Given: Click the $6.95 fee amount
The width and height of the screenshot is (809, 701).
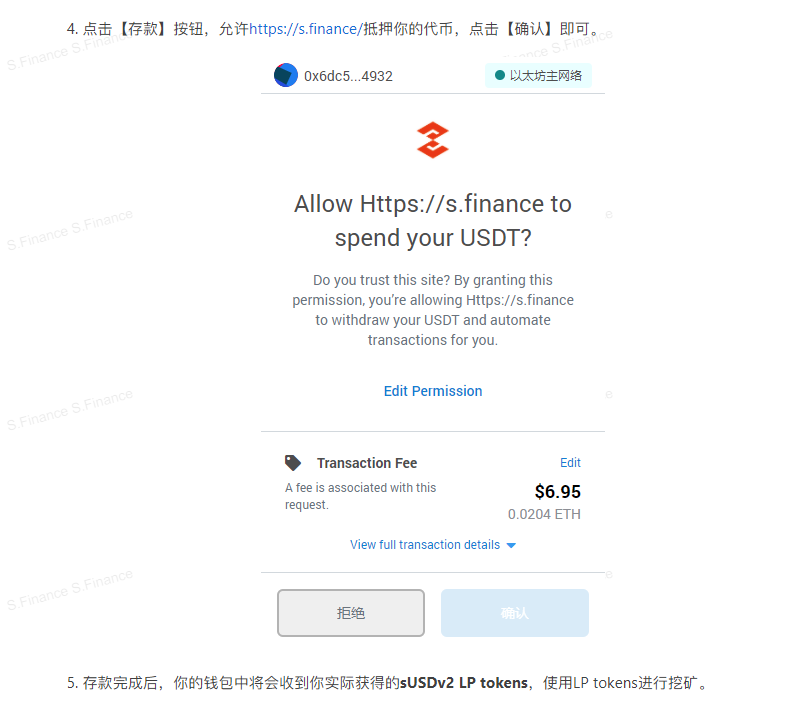Looking at the screenshot, I should click(x=558, y=492).
